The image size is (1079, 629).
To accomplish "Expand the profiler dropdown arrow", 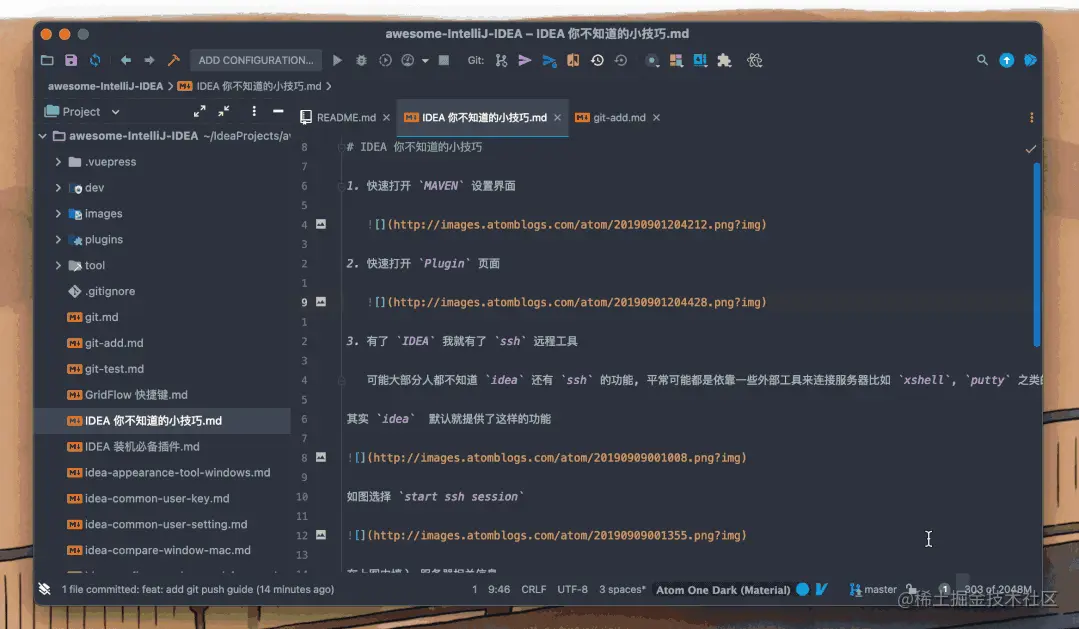I will click(425, 61).
